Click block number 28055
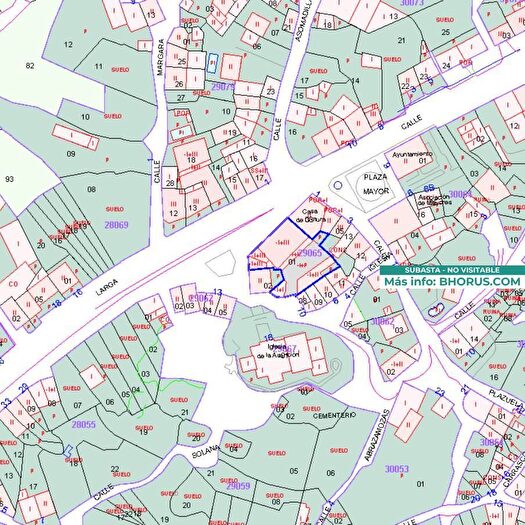525x525 pixels. click(x=84, y=424)
